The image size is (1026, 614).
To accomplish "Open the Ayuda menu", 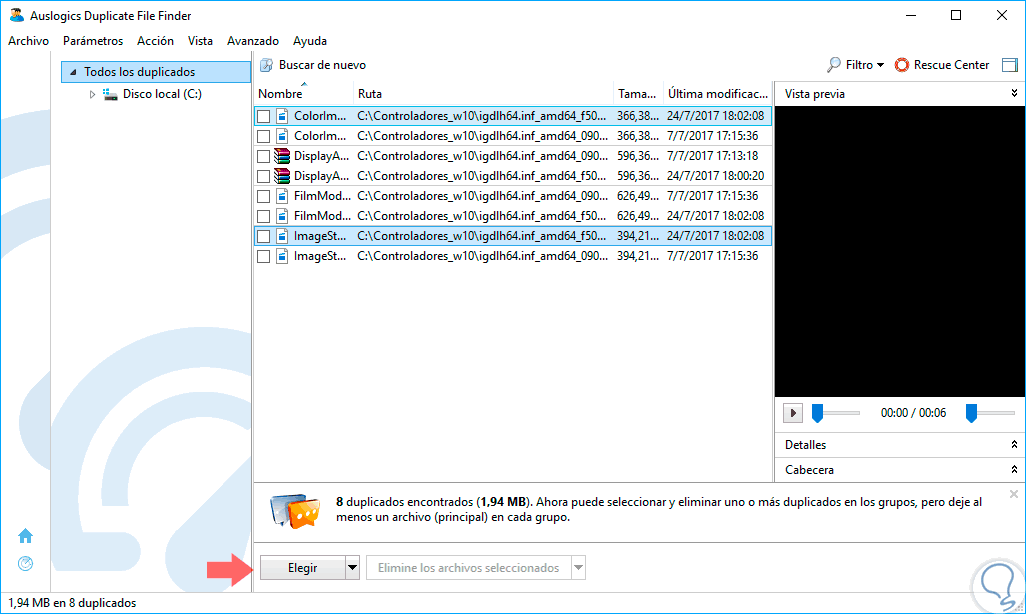I will 310,41.
